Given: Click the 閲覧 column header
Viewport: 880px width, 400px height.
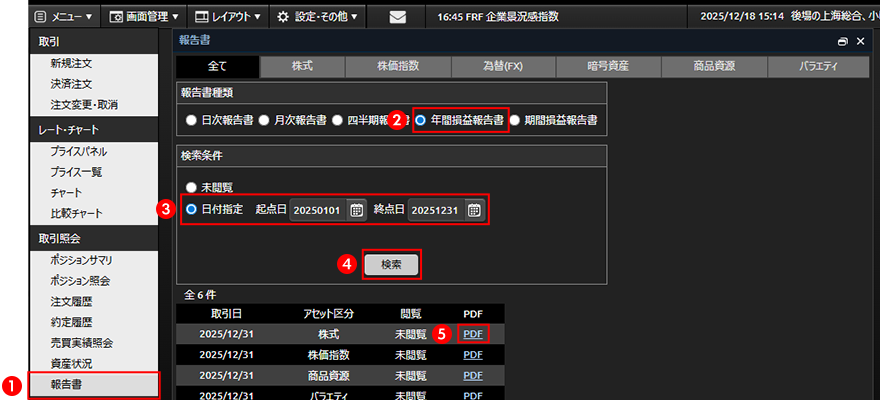Looking at the screenshot, I should click(x=411, y=314).
